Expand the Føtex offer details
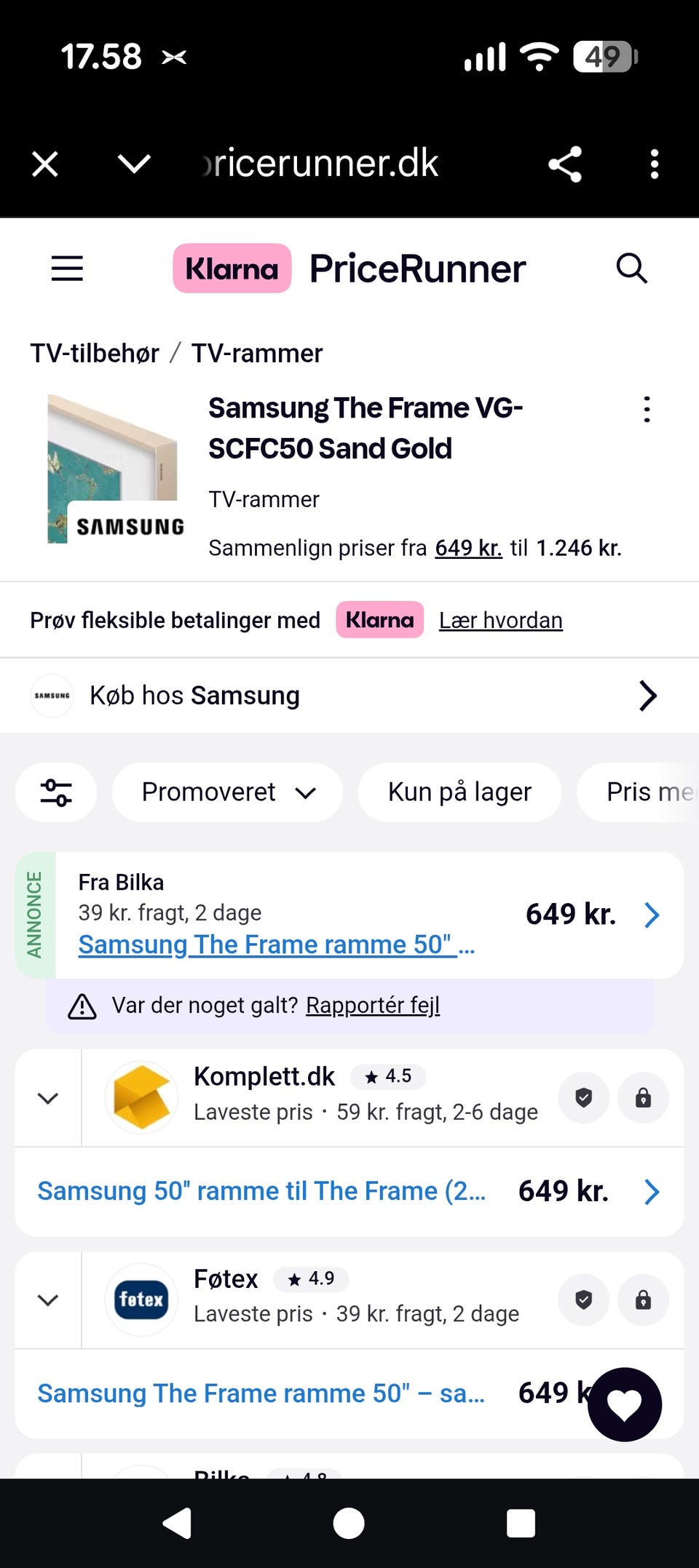 pos(48,1300)
